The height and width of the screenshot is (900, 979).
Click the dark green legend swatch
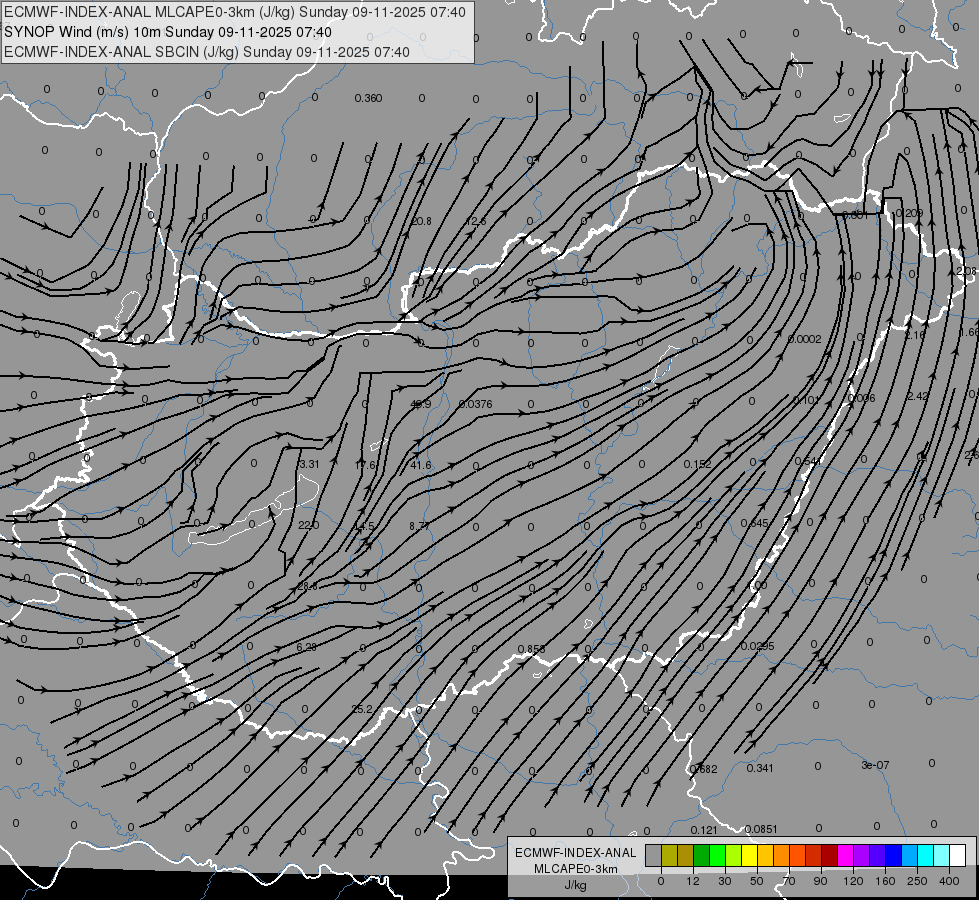[x=701, y=855]
